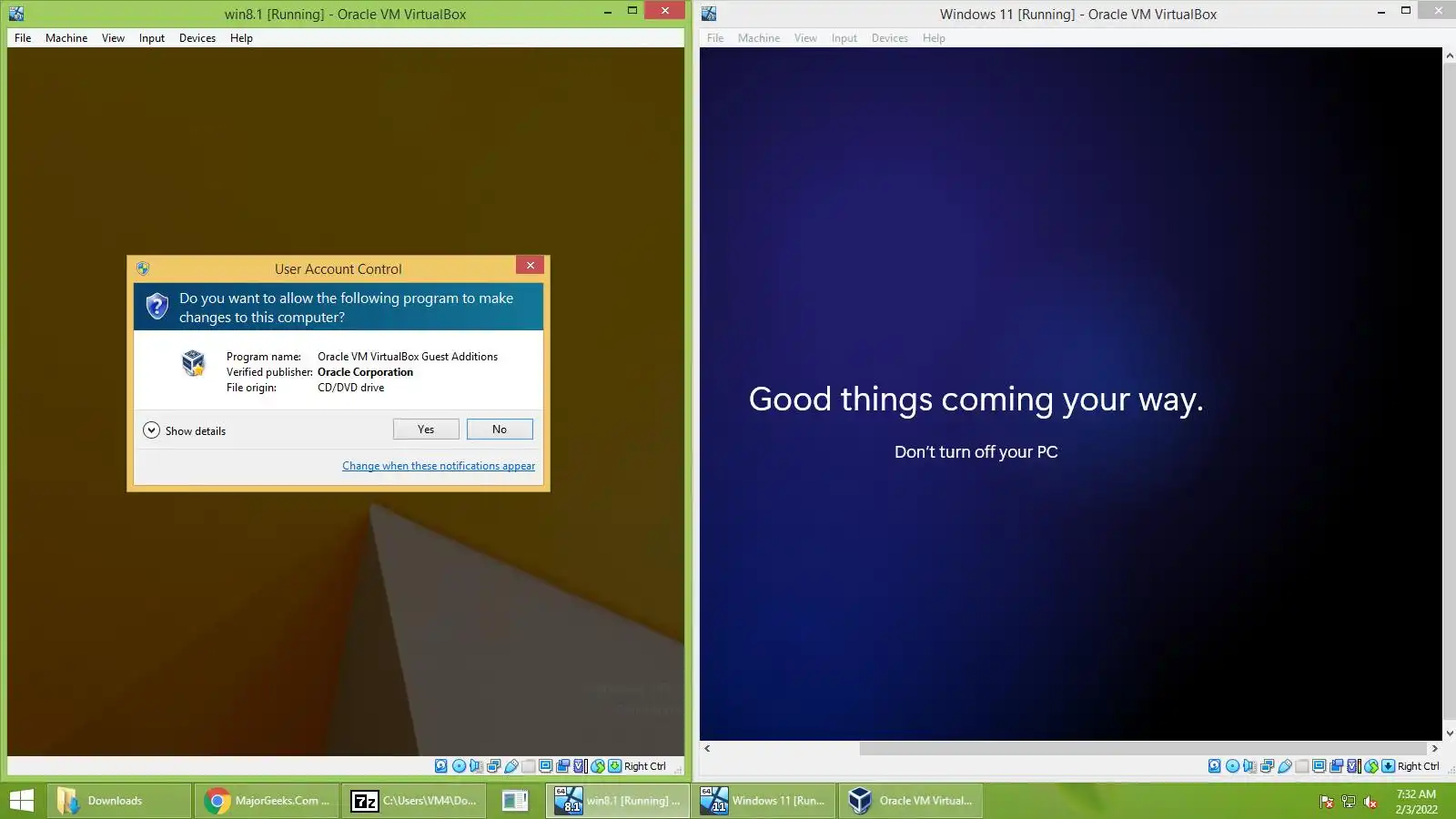Viewport: 1456px width, 819px height.
Task: Open File menu in win8.1 window
Action: 23,38
